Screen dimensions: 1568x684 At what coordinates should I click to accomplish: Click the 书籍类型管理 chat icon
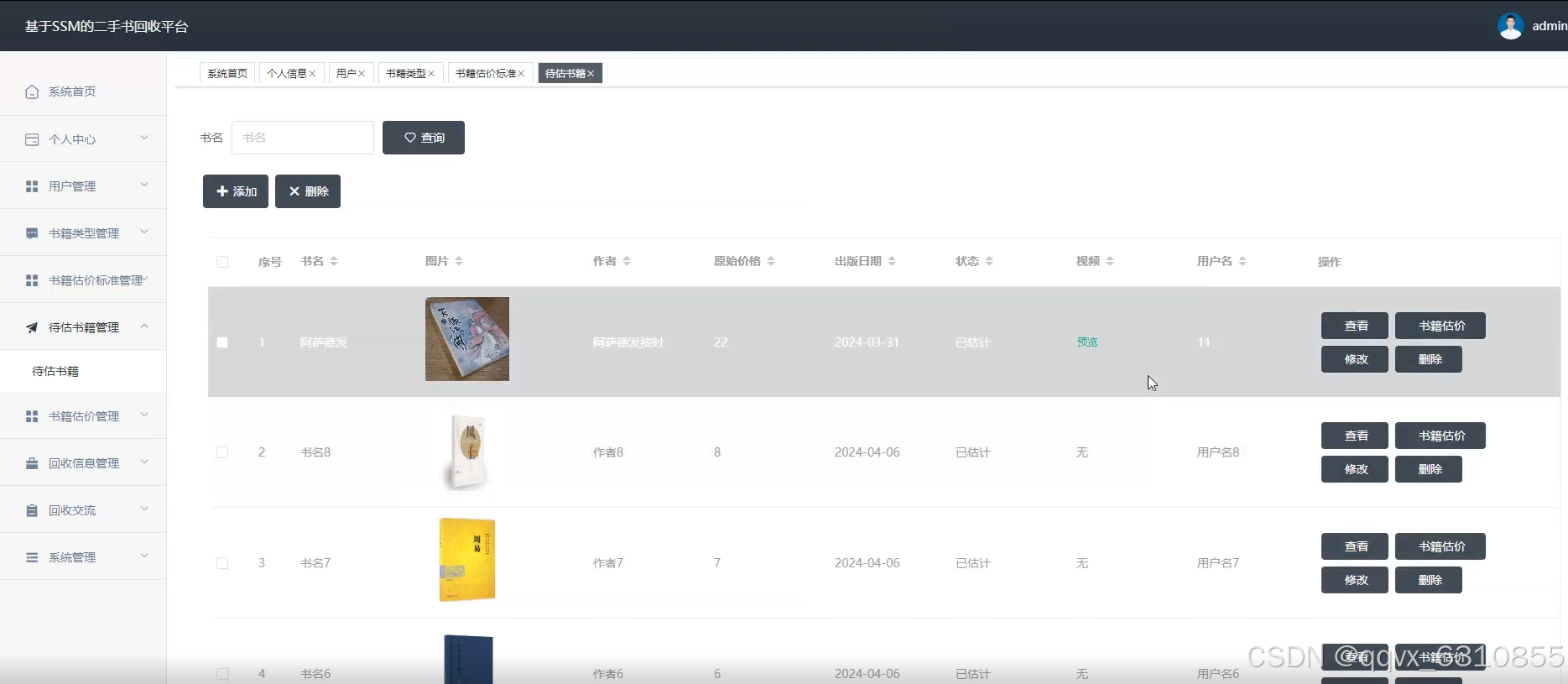click(x=32, y=233)
